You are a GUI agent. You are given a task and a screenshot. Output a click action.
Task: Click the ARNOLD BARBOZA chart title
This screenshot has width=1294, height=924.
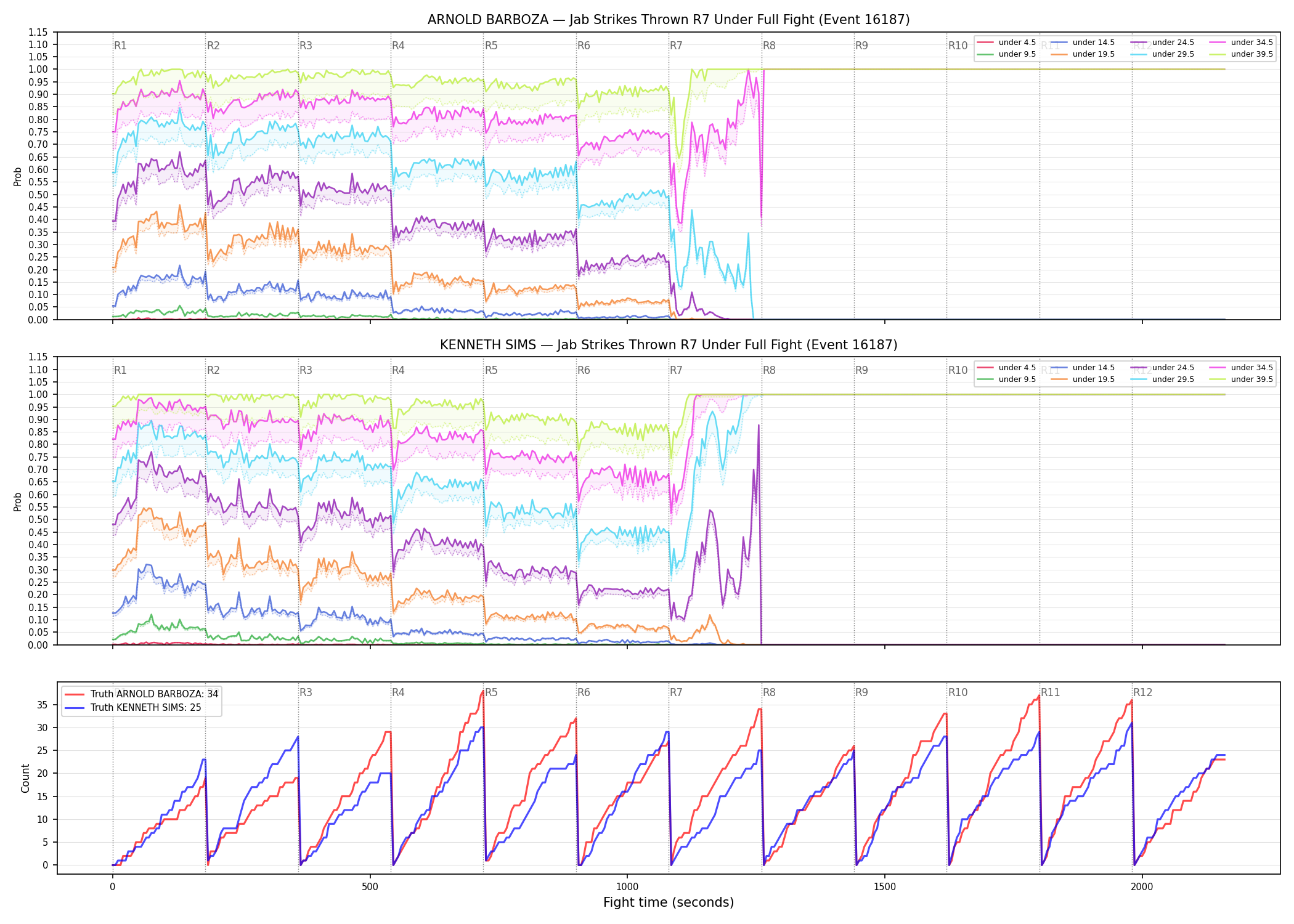pos(669,20)
